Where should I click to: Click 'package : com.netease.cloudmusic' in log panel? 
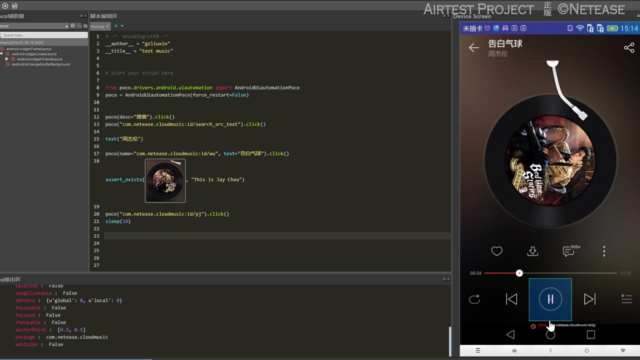coord(62,337)
